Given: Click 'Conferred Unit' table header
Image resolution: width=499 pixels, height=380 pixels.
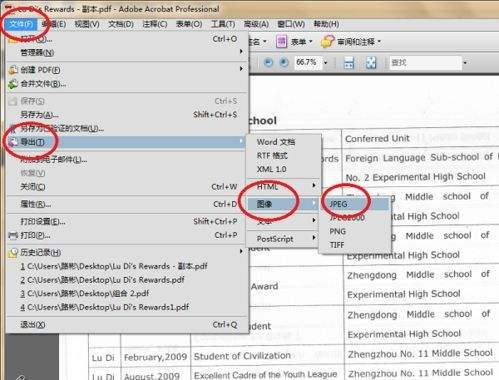Looking at the screenshot, I should (377, 138).
